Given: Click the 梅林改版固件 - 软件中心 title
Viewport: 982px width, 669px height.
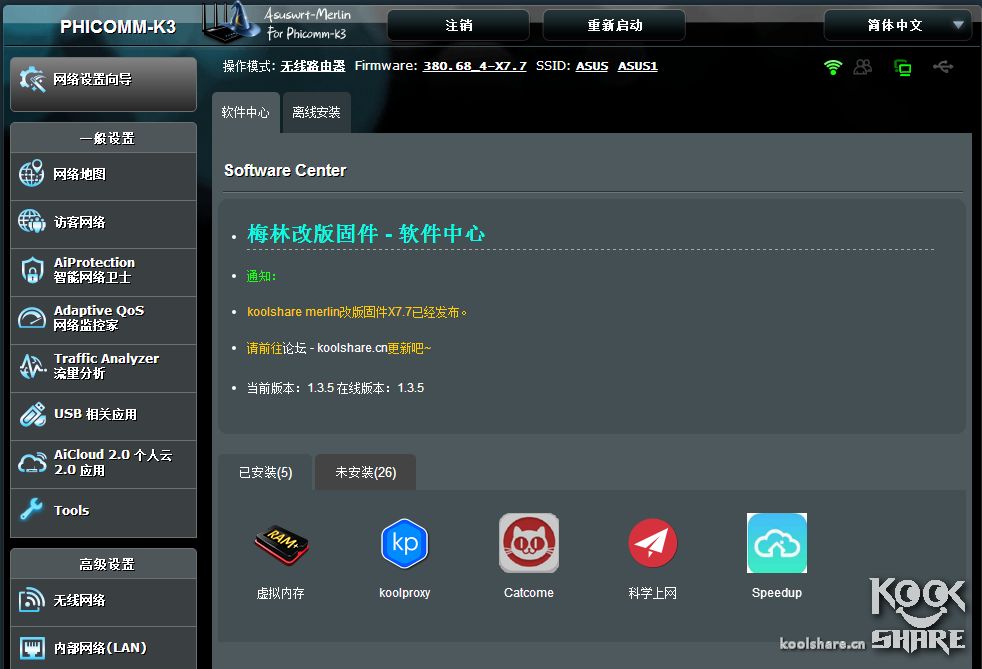Looking at the screenshot, I should [366, 234].
